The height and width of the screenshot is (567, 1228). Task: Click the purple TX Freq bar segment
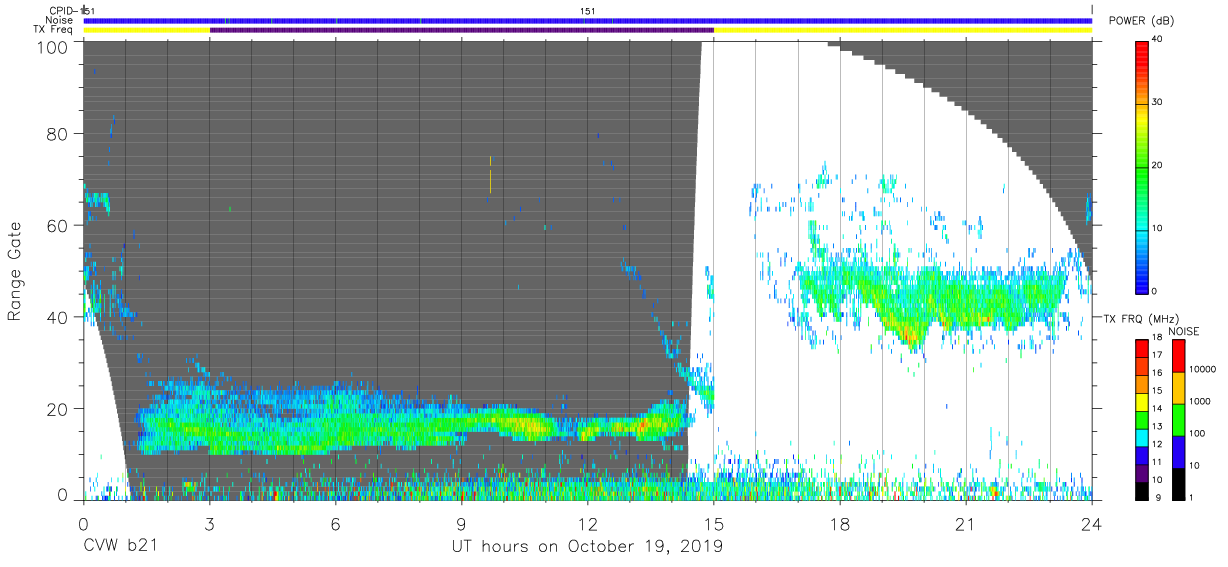click(462, 30)
